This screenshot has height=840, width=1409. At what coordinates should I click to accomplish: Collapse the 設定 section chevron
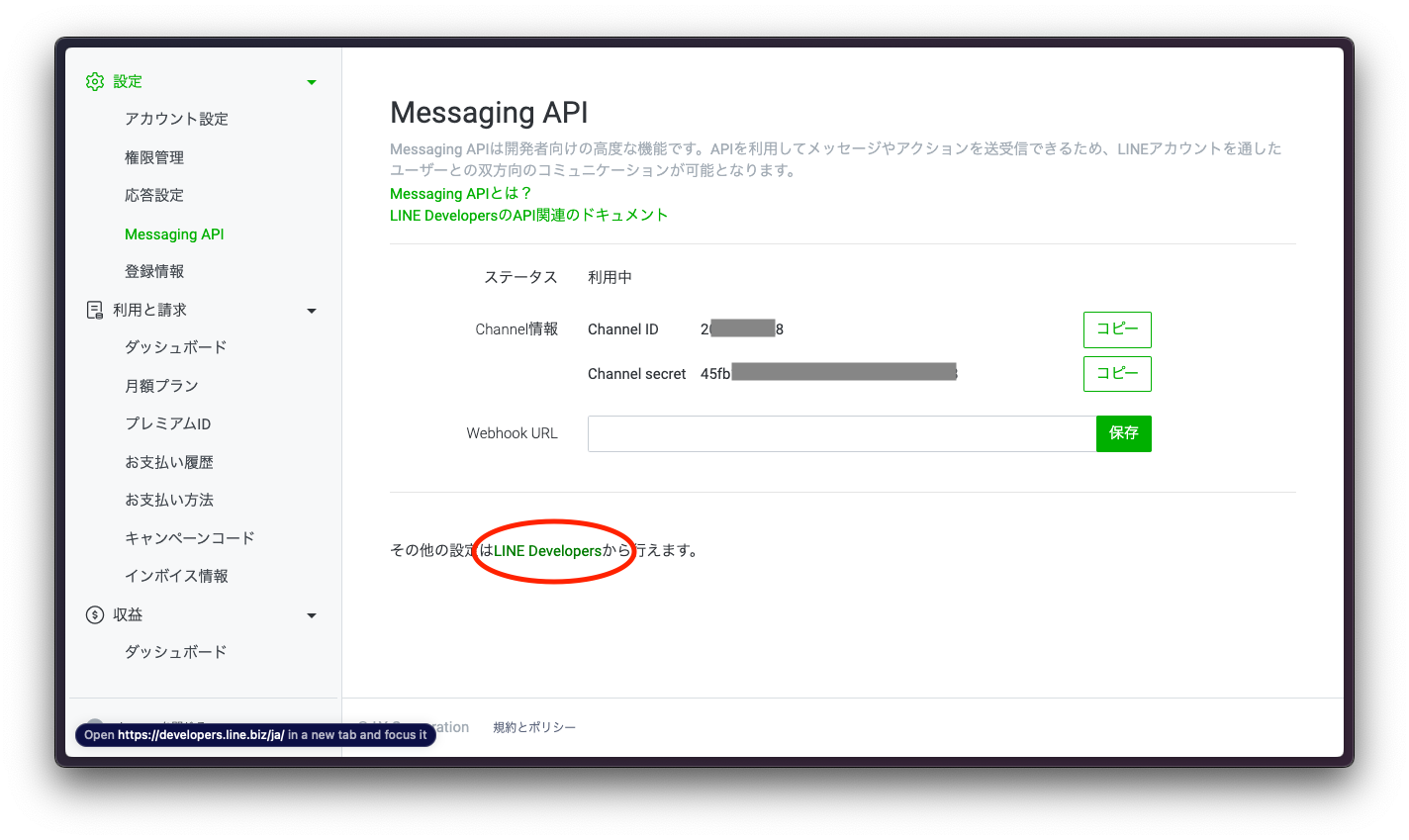pyautogui.click(x=312, y=81)
